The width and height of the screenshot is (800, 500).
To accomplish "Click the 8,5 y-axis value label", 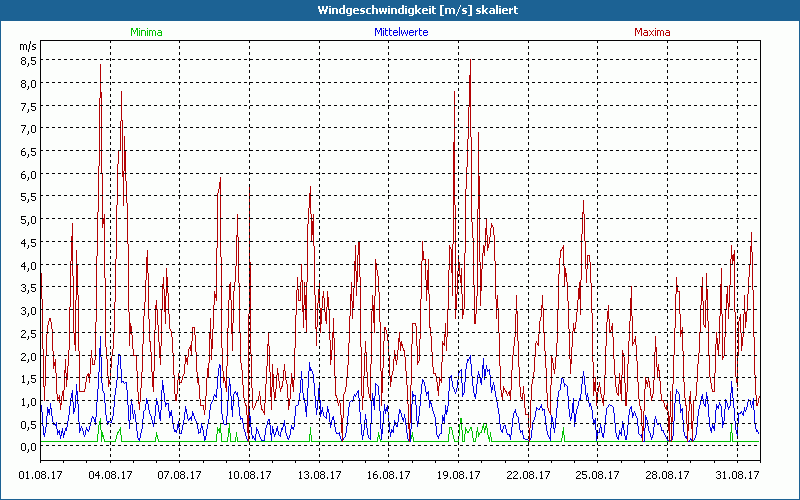I will coord(28,60).
